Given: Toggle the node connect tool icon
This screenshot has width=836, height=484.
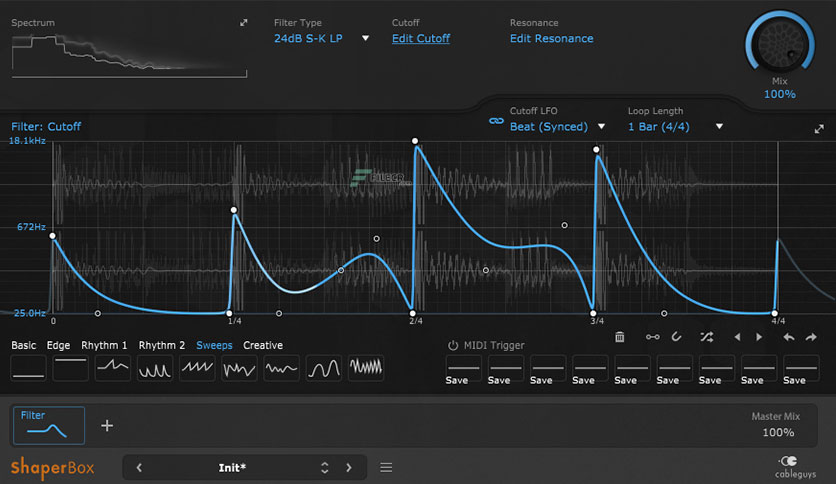Looking at the screenshot, I should (652, 338).
